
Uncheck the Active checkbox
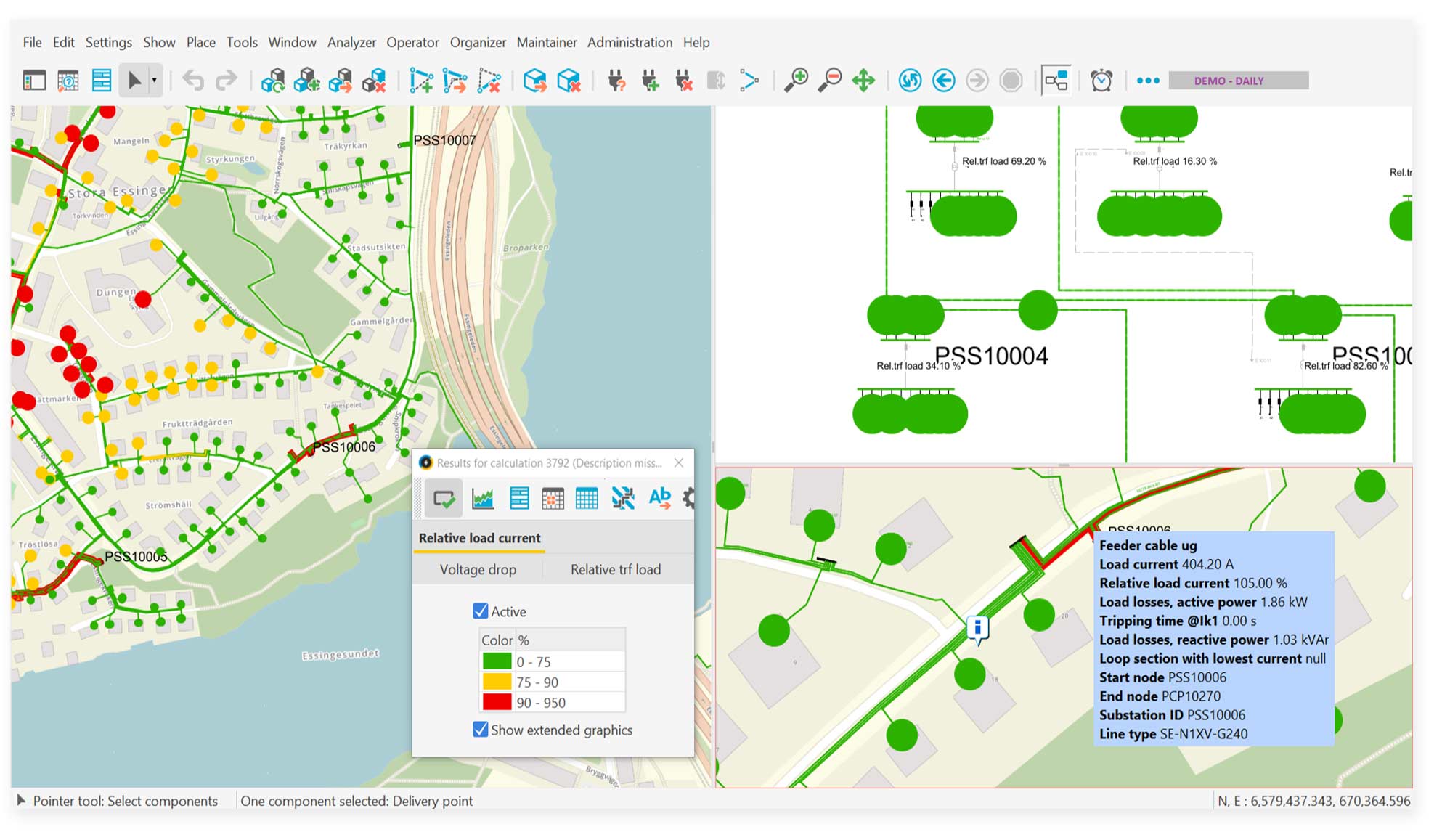coord(480,611)
